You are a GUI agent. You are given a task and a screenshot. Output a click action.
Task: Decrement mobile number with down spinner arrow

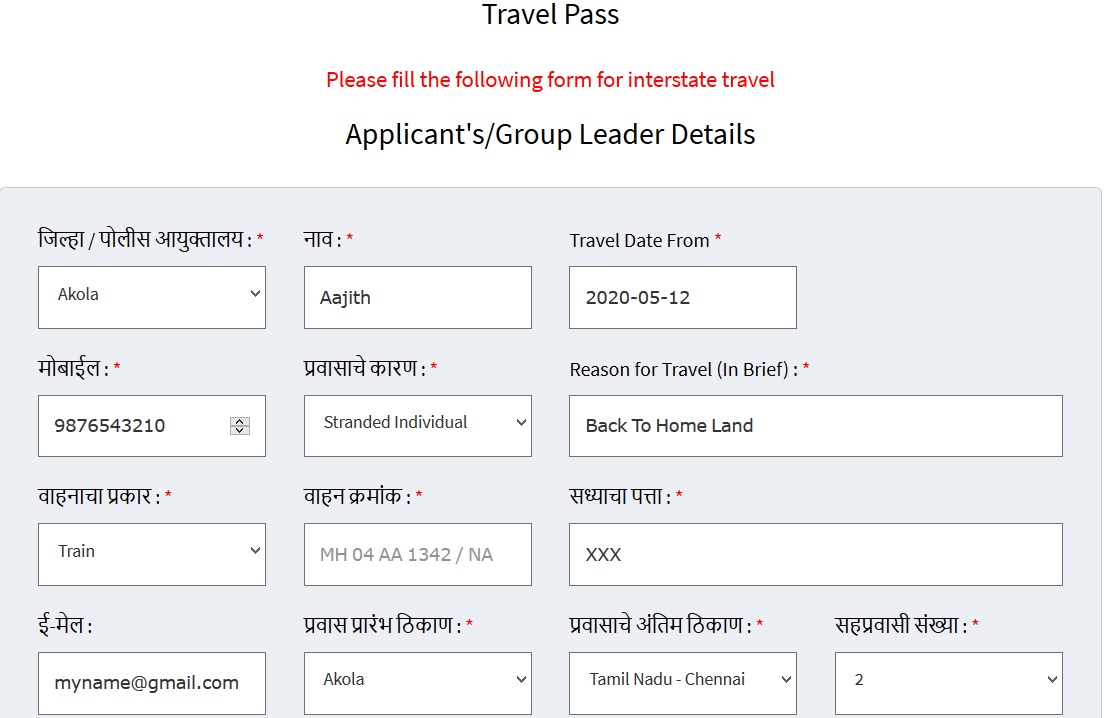[x=240, y=431]
